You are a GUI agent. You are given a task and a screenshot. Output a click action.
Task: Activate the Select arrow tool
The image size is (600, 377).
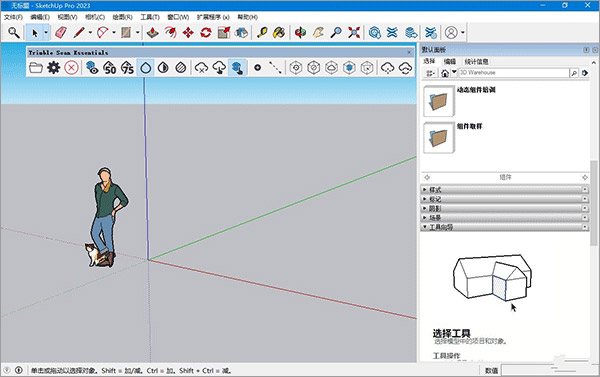(x=34, y=33)
